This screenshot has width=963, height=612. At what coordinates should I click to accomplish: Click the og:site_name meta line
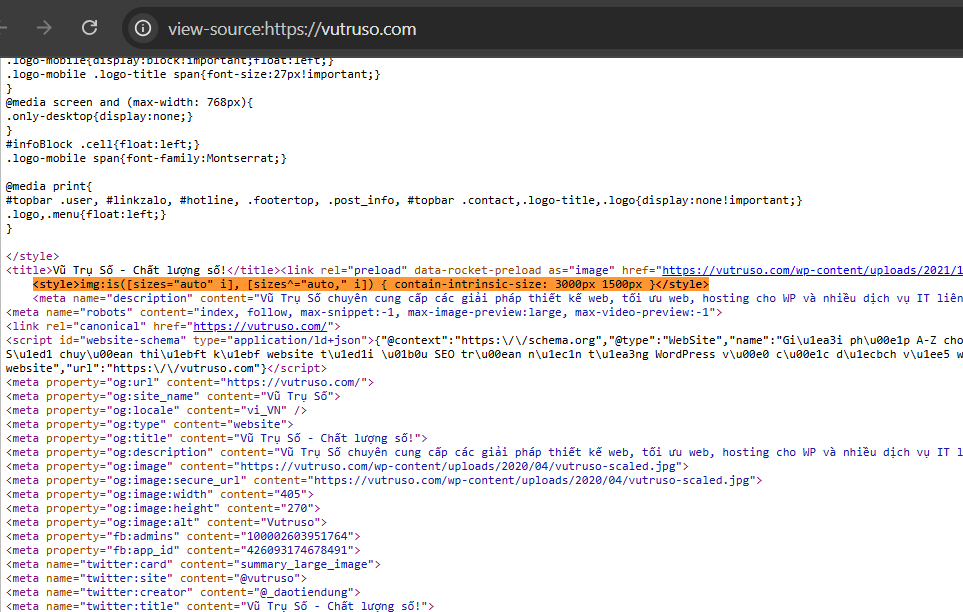pyautogui.click(x=173, y=396)
